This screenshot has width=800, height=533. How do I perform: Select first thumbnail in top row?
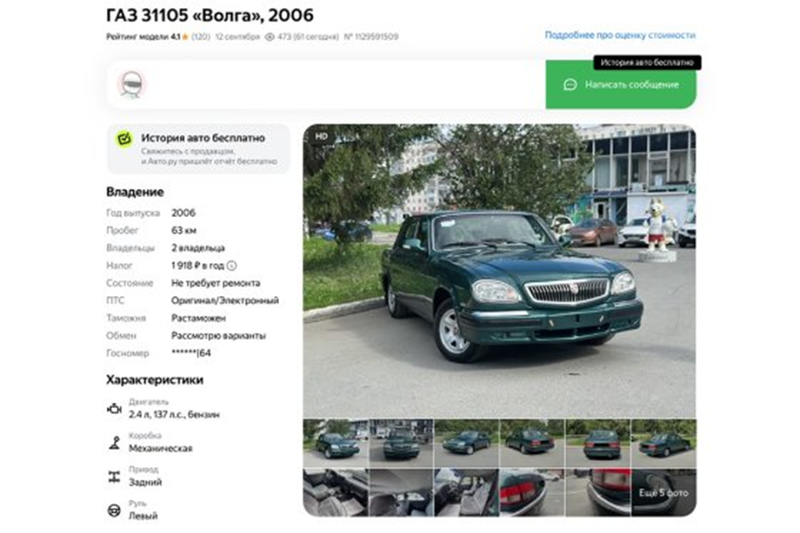pyautogui.click(x=335, y=443)
